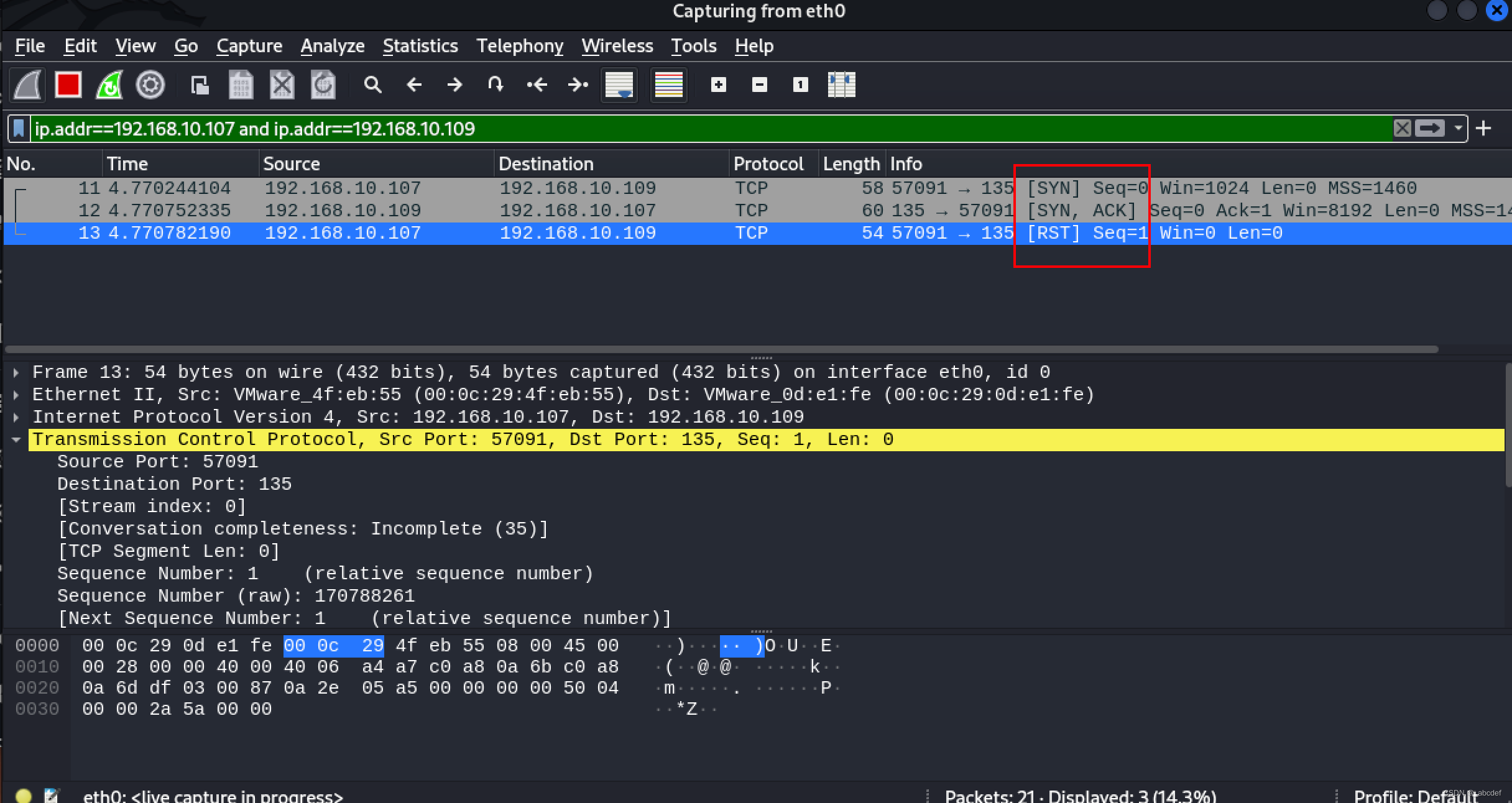The height and width of the screenshot is (803, 1512).
Task: Stop the running capture with the red square
Action: pyautogui.click(x=68, y=85)
